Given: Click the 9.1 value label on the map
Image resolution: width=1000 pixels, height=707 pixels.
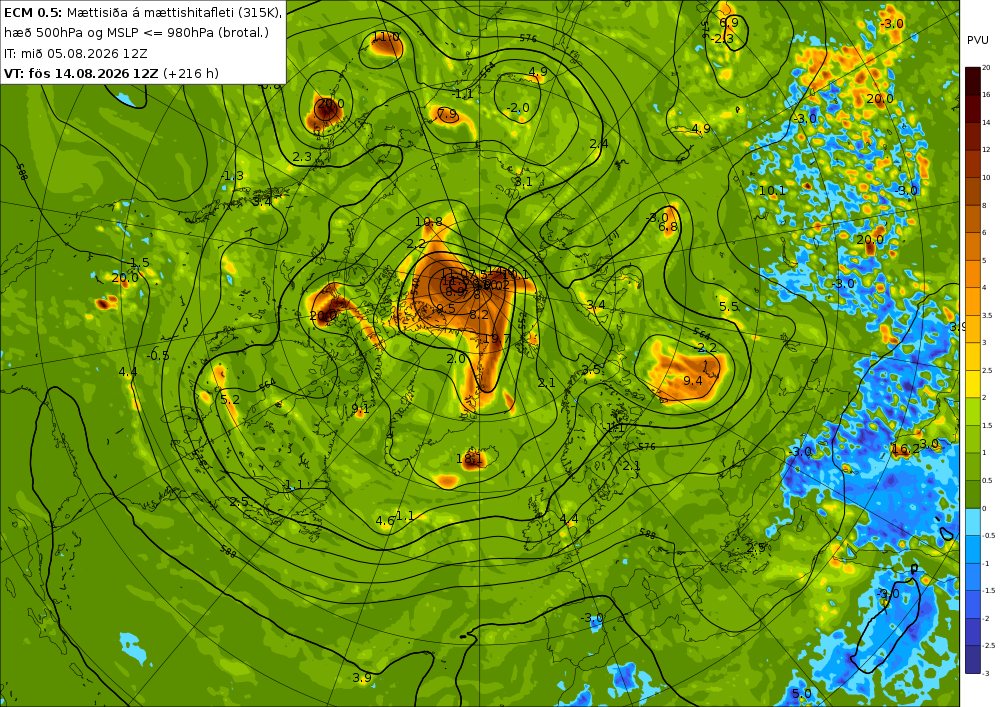Looking at the screenshot, I should pos(360,409).
